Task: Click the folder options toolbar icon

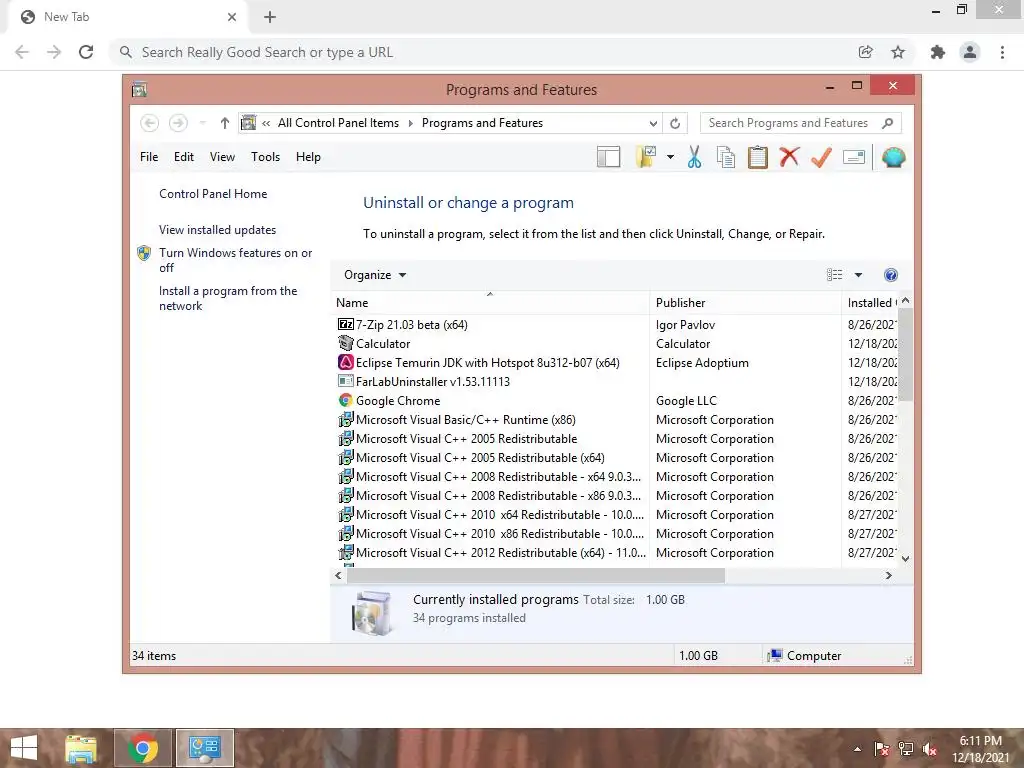Action: coord(645,157)
